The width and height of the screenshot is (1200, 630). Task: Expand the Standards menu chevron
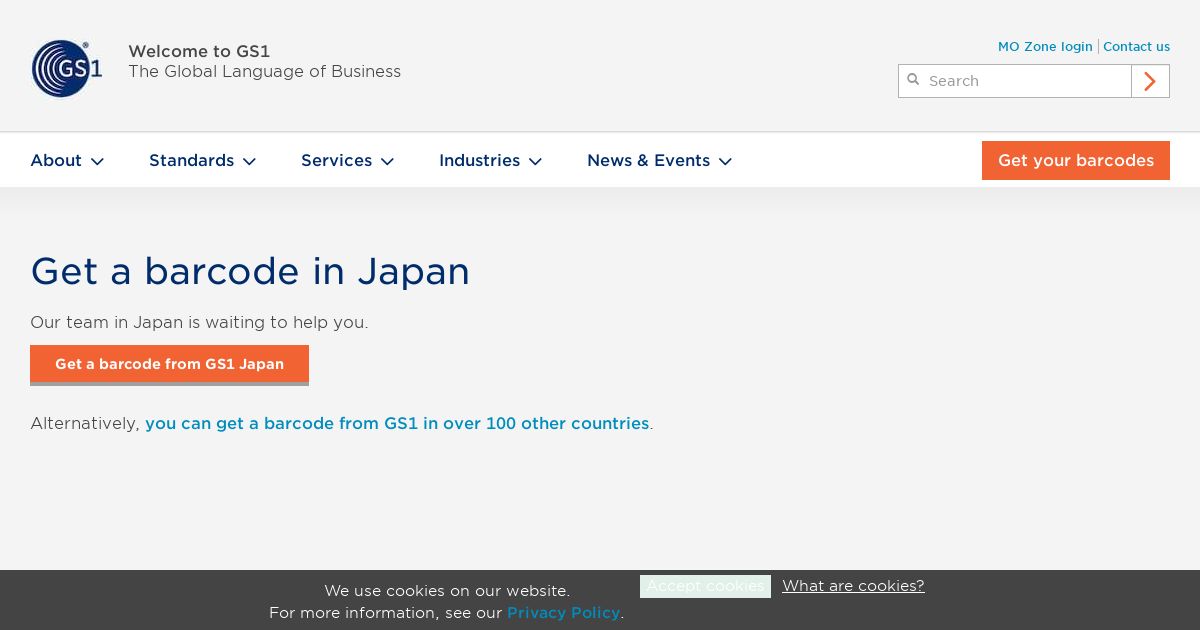(249, 161)
